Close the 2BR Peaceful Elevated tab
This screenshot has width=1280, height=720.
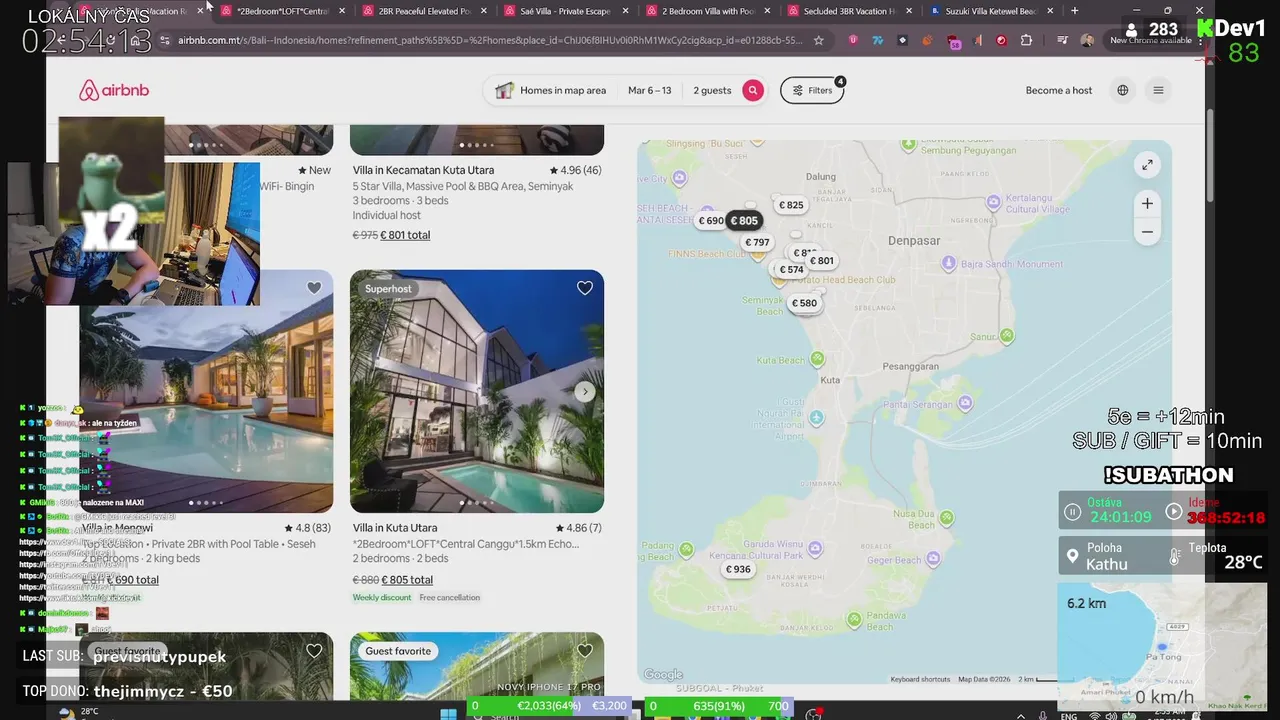[484, 11]
